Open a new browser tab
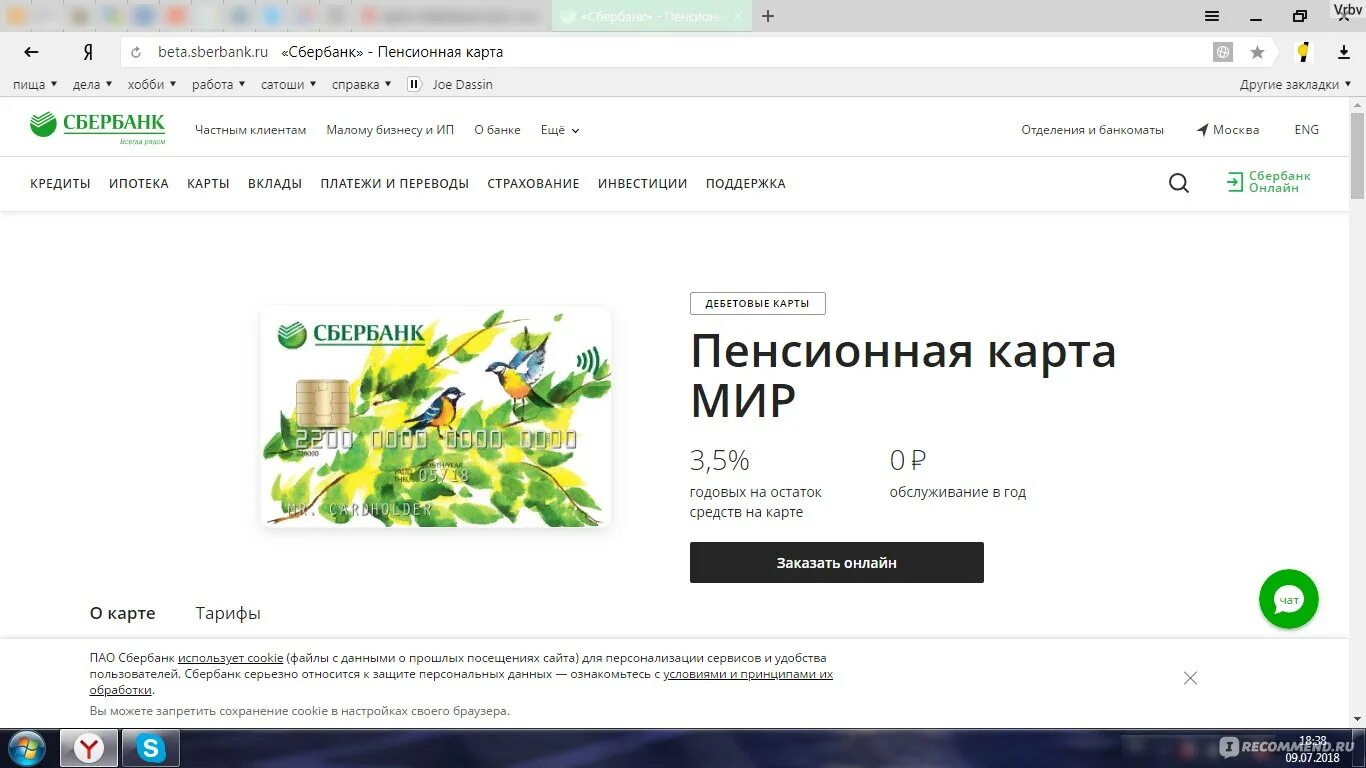 (768, 16)
